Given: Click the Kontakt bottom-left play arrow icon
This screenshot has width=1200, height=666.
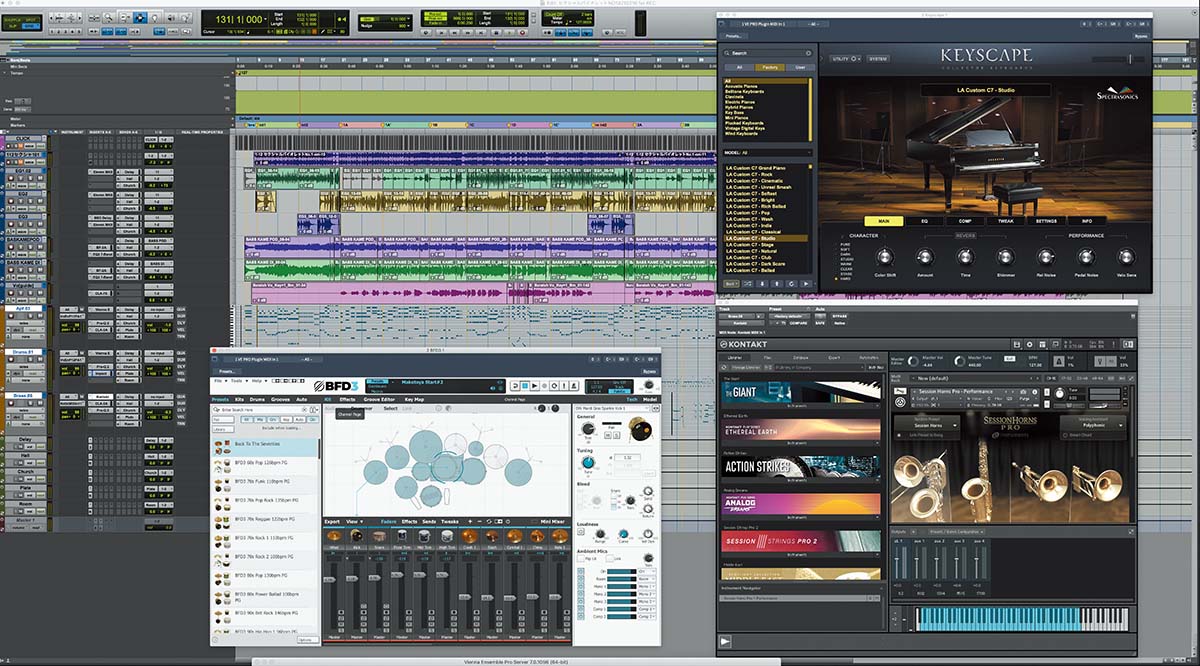Looking at the screenshot, I should (x=725, y=641).
